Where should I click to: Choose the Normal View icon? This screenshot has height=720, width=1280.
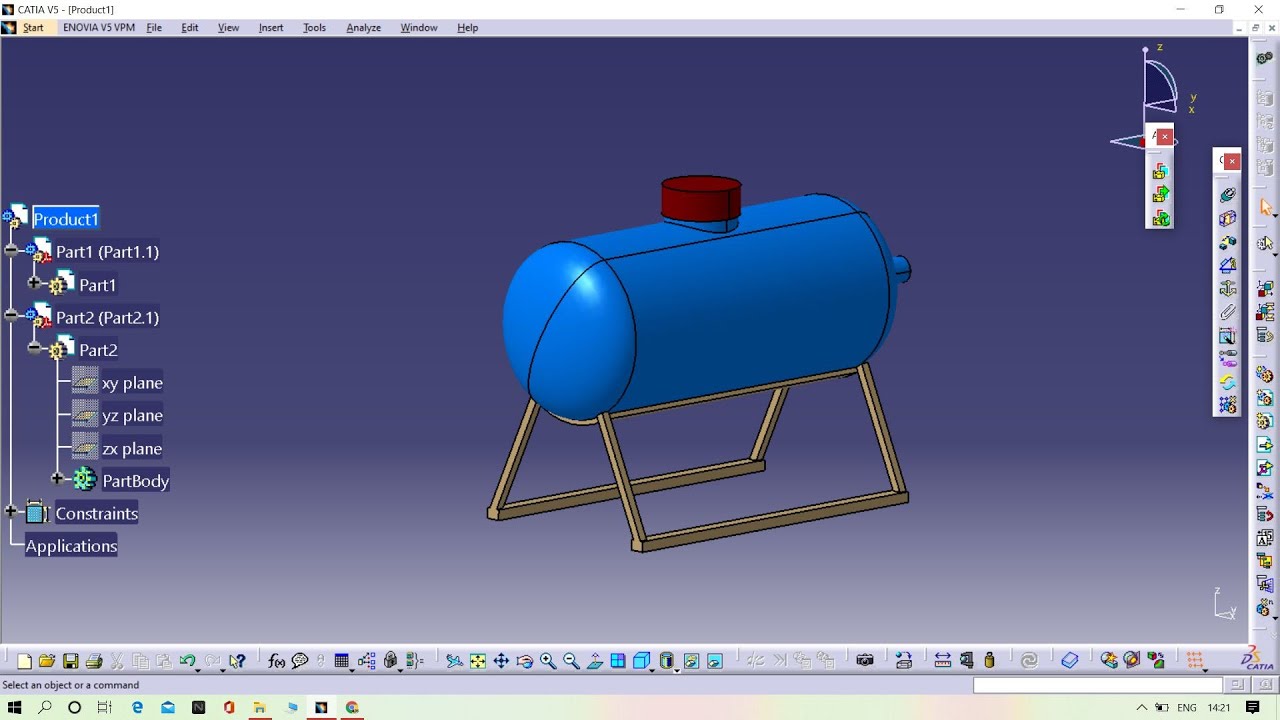click(x=594, y=661)
